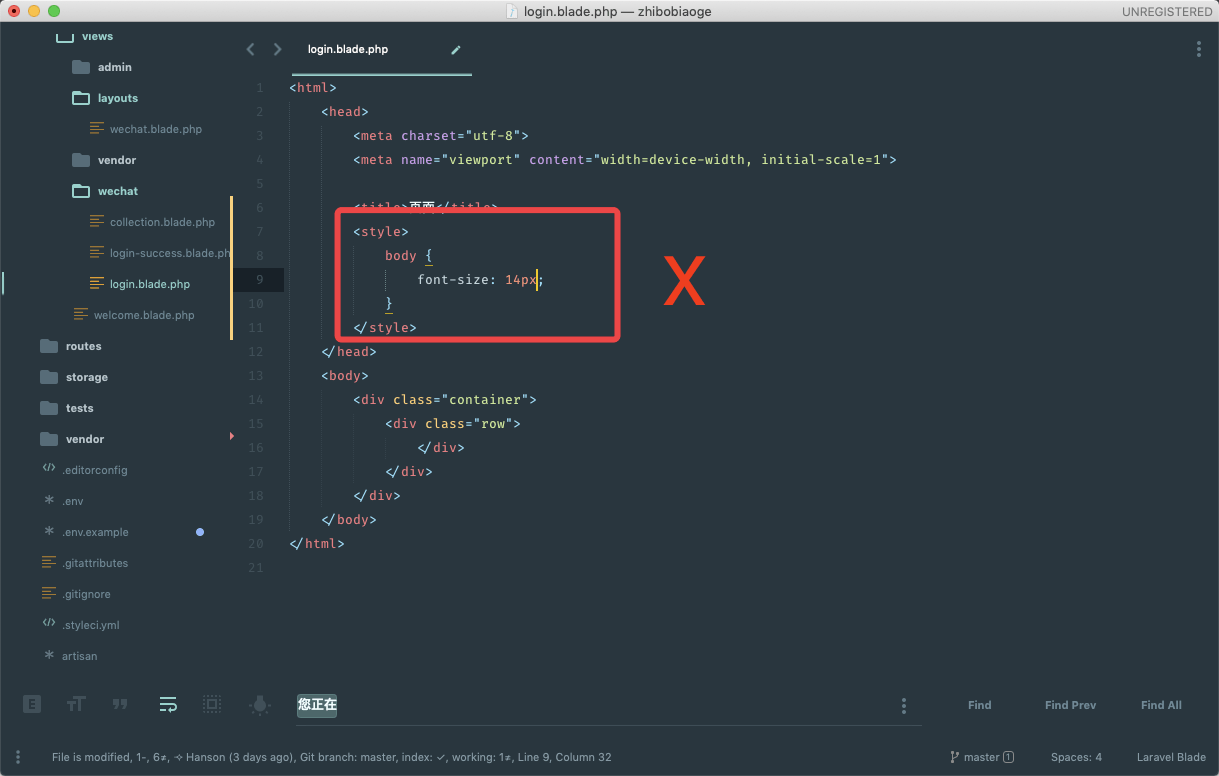This screenshot has width=1219, height=776.
Task: Go forward with the right arrow
Action: (x=277, y=49)
